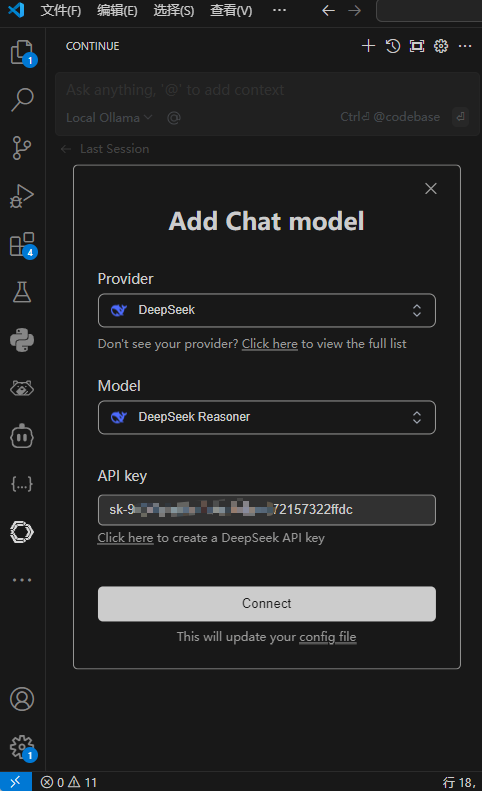Click the CONTINUE panel title

pos(92,46)
